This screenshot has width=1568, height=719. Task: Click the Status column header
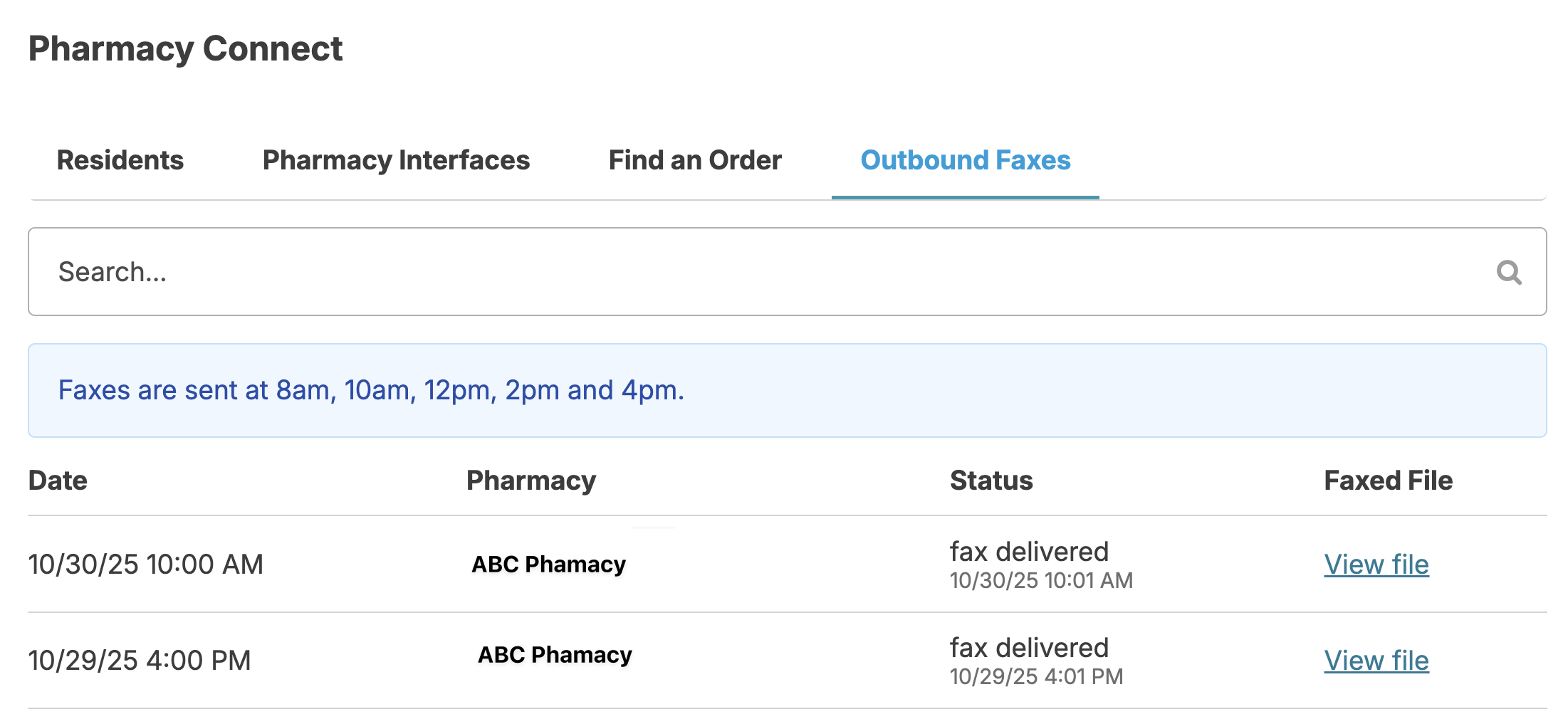click(991, 481)
